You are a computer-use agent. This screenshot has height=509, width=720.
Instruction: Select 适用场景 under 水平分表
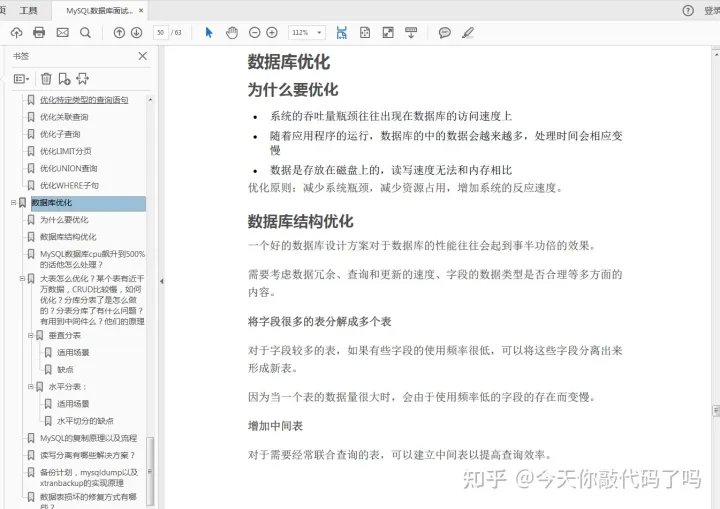(x=73, y=404)
